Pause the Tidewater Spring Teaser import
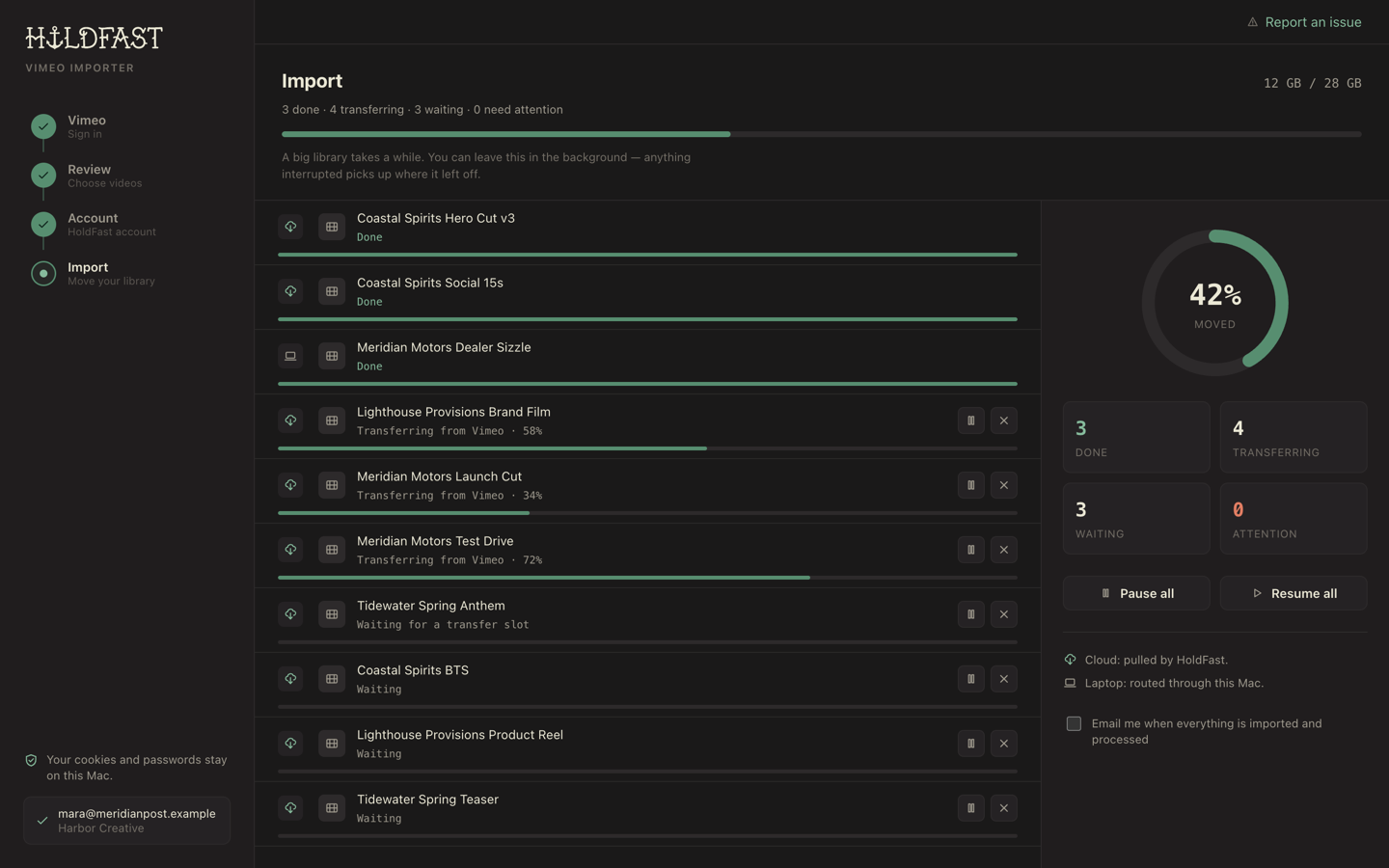The image size is (1389, 868). pos(971,808)
